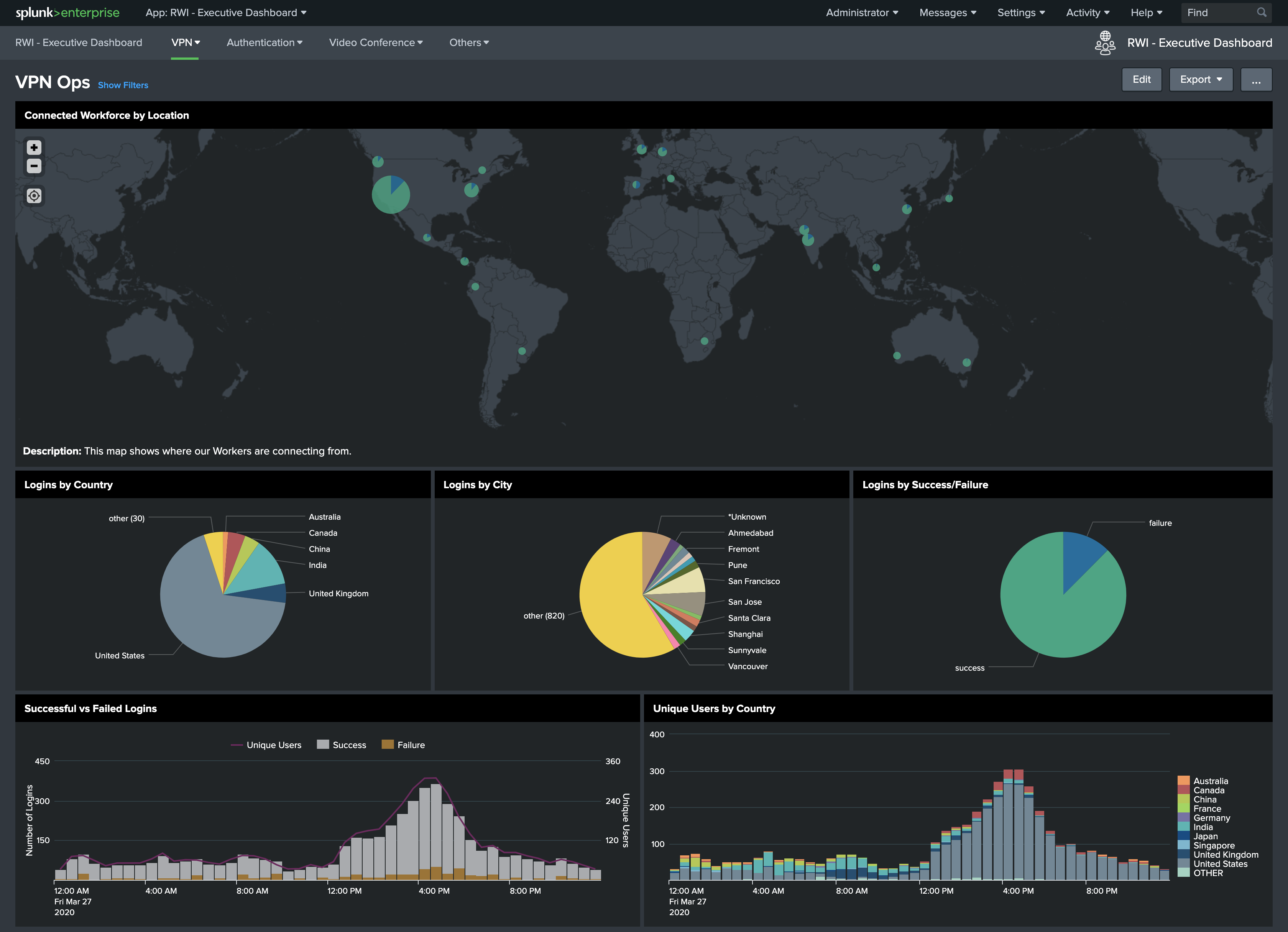Click the RWI globe people icon
The width and height of the screenshot is (1288, 932).
[x=1104, y=43]
